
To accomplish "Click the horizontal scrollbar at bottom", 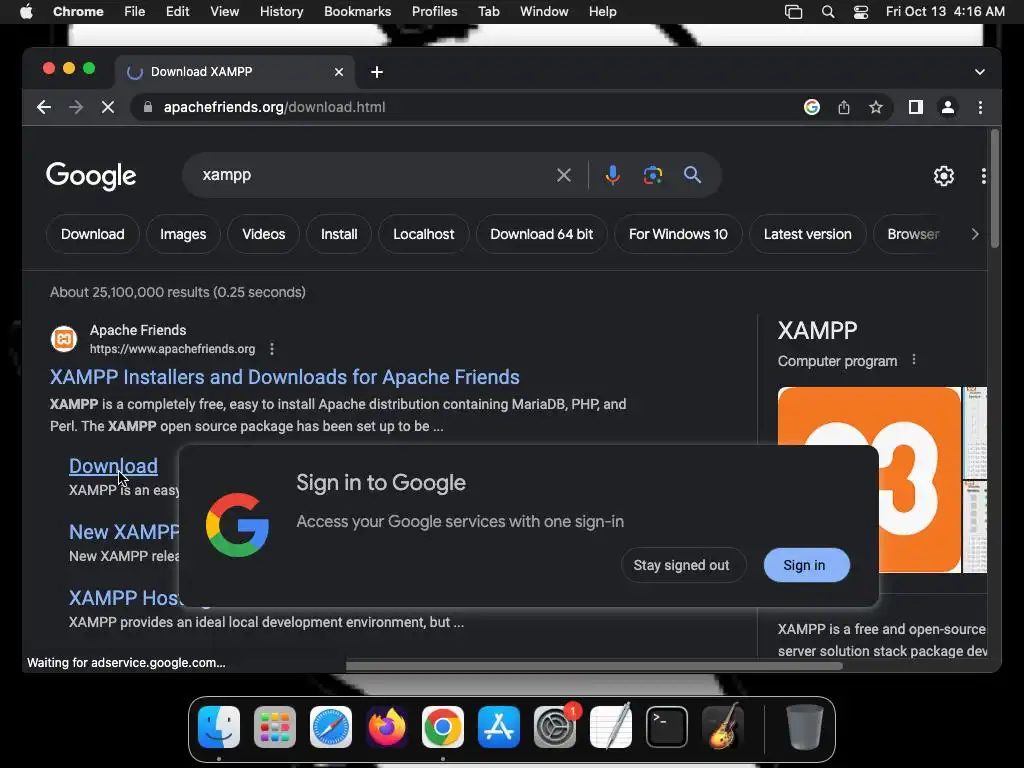I will pos(594,666).
